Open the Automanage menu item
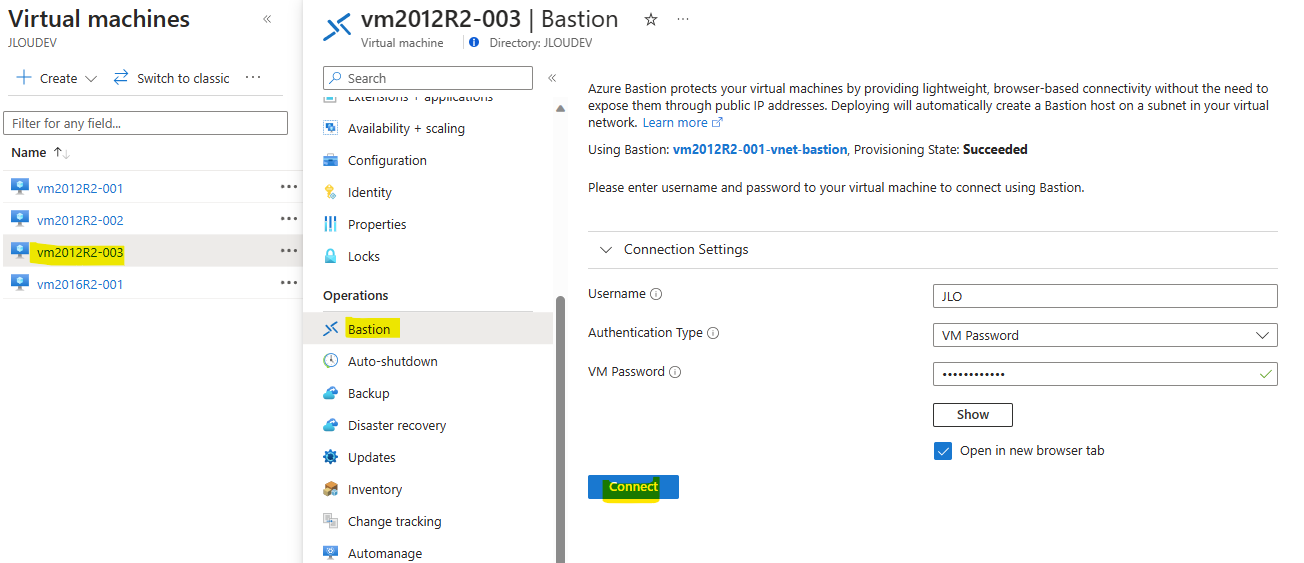This screenshot has height=563, width=1304. (x=385, y=553)
